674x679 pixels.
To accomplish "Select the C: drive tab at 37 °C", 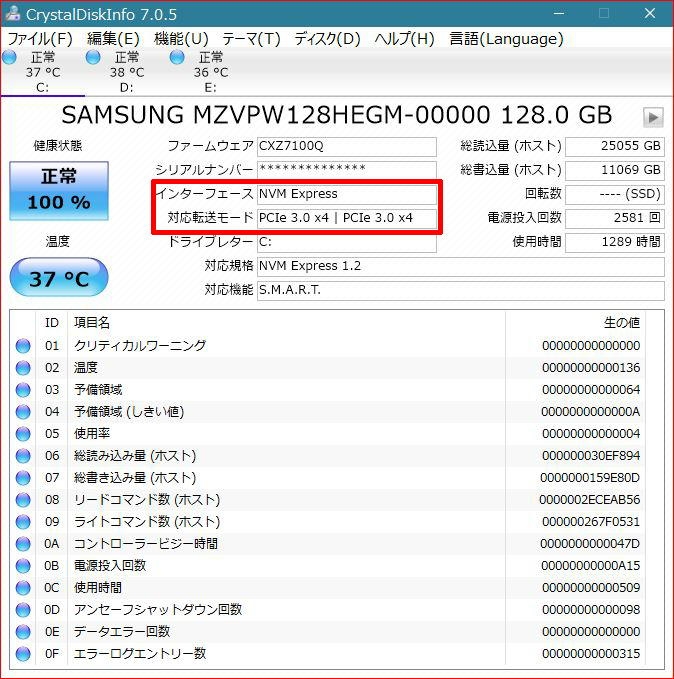I will [42, 72].
